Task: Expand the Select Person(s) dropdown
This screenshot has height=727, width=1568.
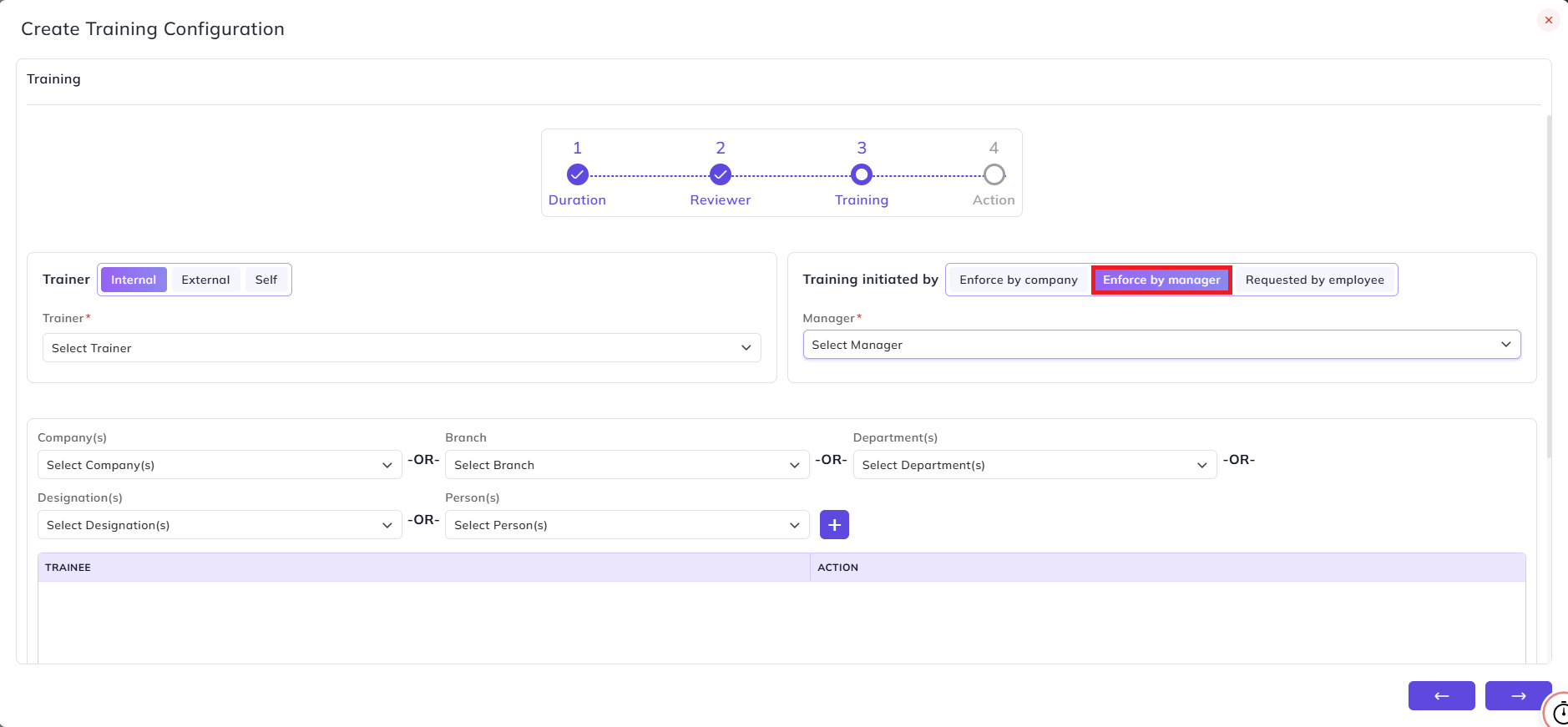Action: [627, 525]
